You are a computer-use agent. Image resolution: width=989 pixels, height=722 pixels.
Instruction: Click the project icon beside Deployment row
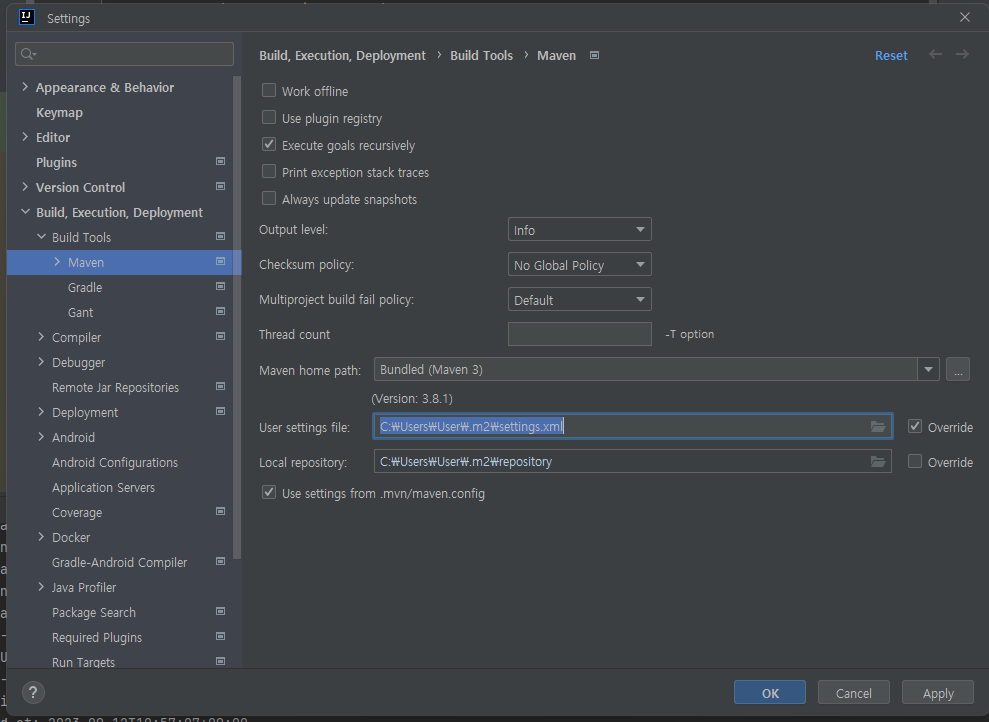(220, 412)
